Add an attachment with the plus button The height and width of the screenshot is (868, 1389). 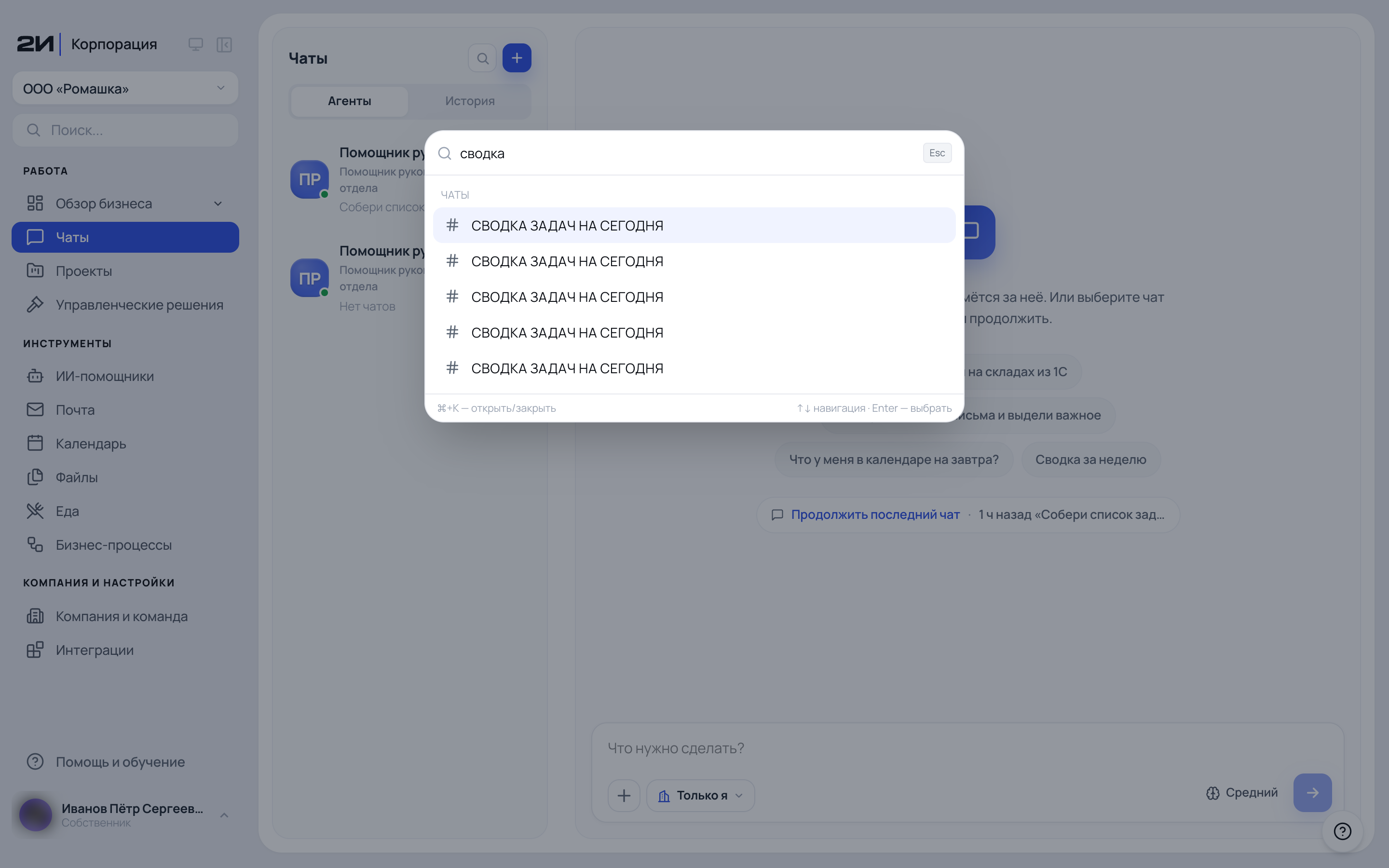pos(624,795)
